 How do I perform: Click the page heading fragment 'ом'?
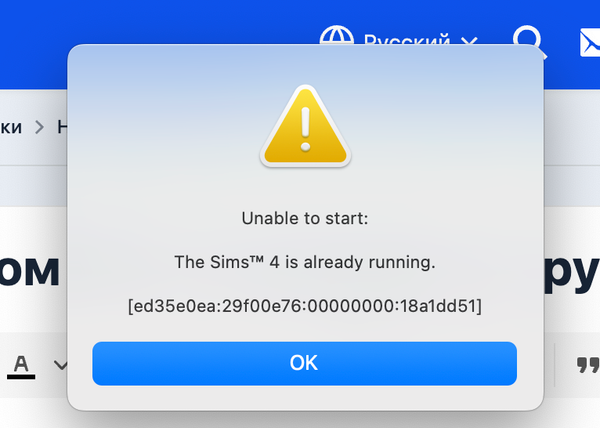point(30,272)
